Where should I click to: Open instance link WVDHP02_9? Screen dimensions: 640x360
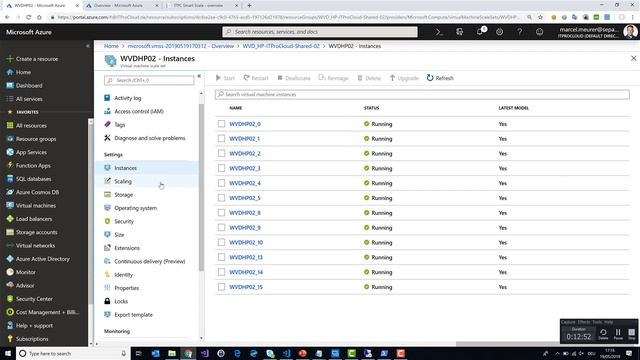pos(245,228)
